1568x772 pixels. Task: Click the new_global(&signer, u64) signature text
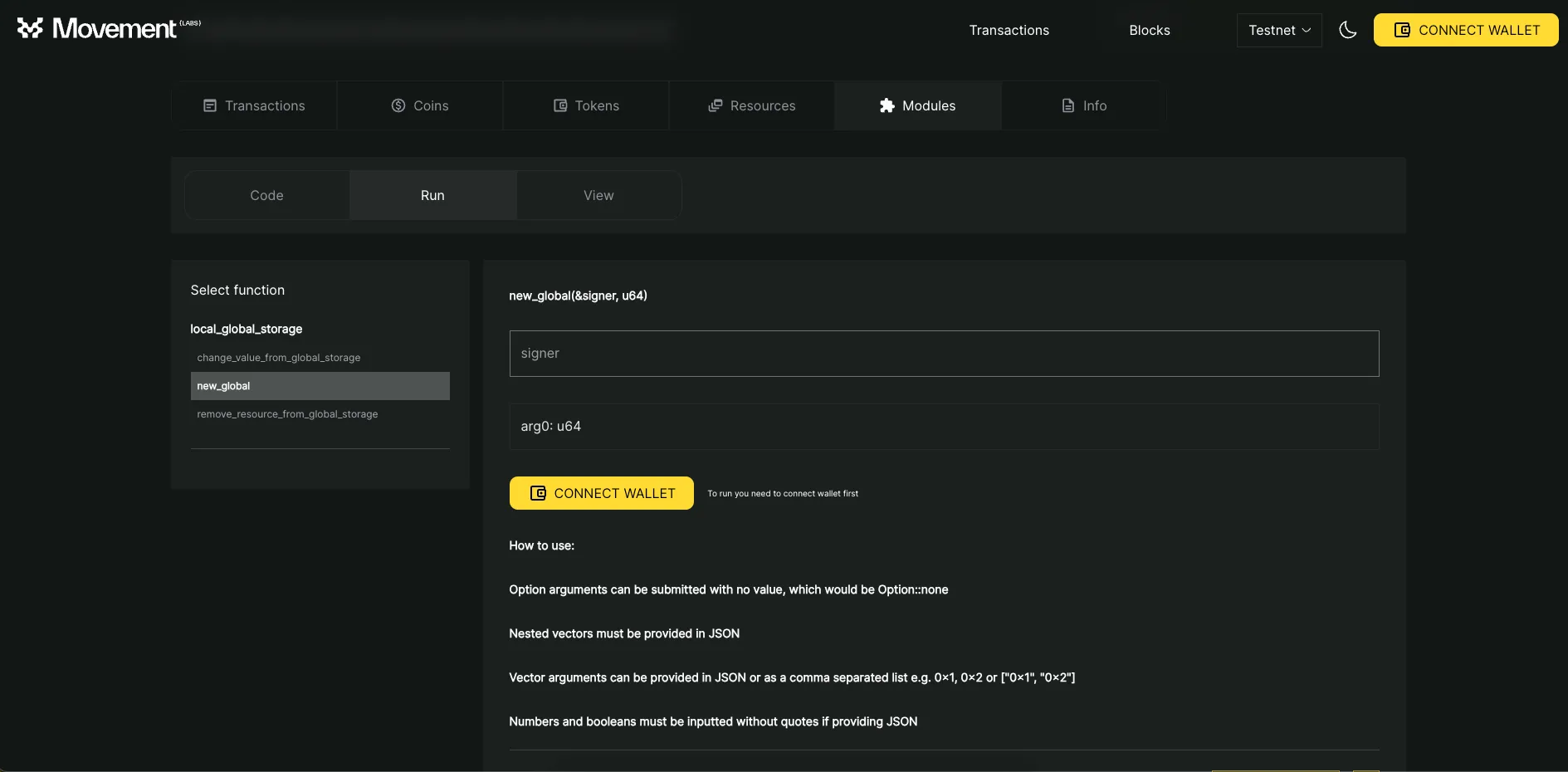tap(579, 296)
